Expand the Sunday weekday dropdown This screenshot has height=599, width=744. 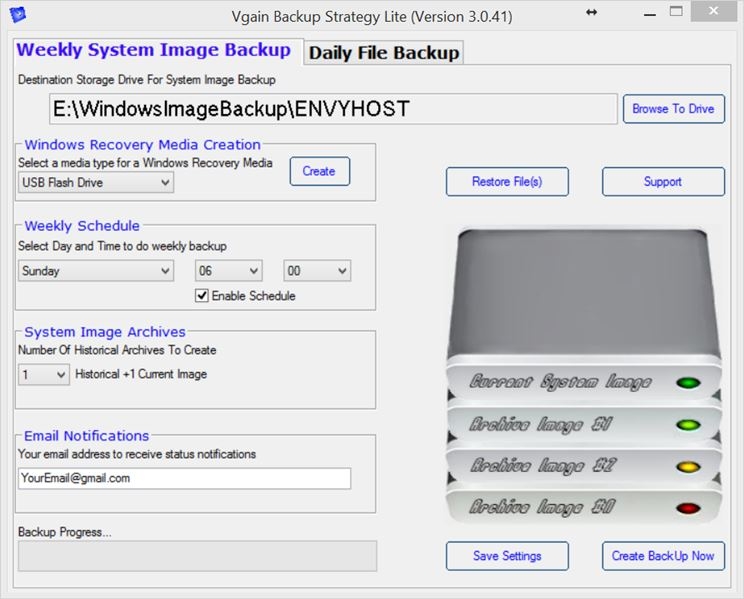click(x=96, y=271)
